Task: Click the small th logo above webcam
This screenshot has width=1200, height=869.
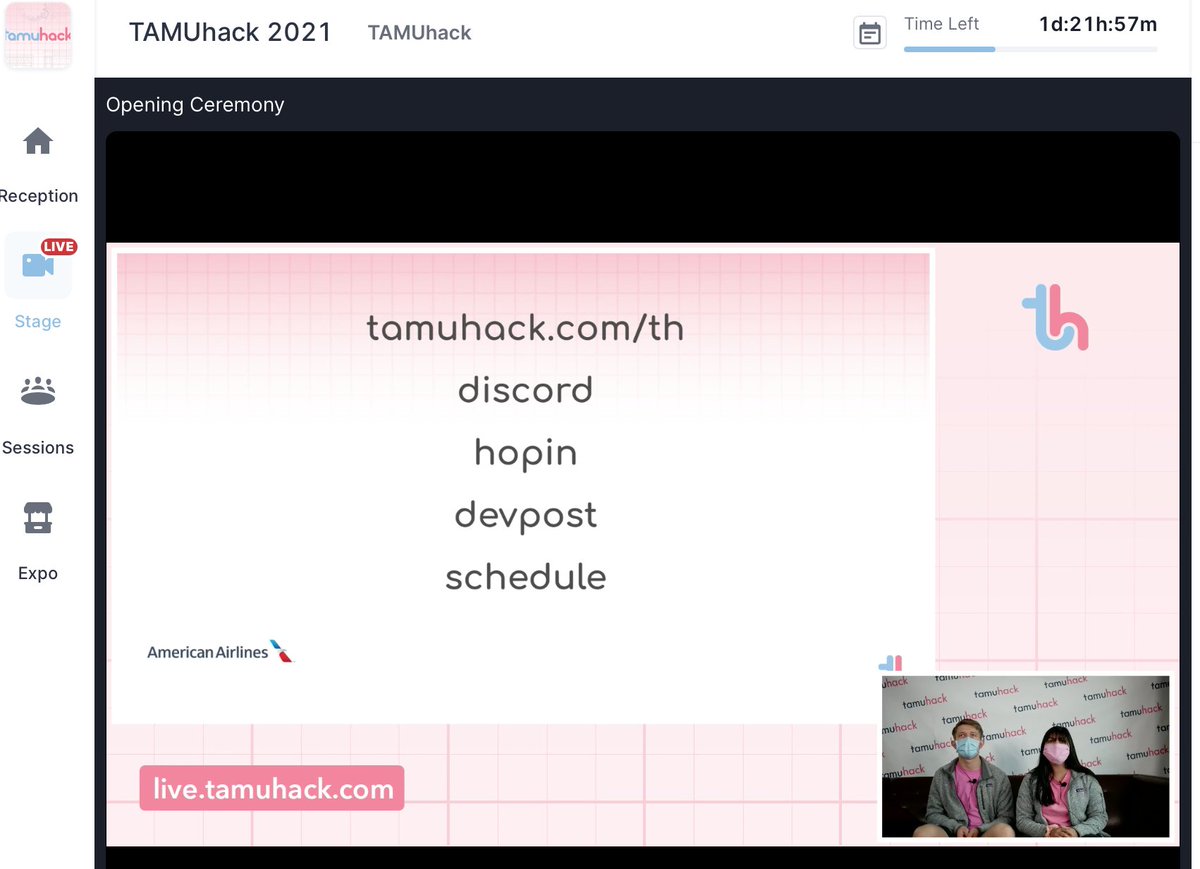Action: tap(890, 663)
